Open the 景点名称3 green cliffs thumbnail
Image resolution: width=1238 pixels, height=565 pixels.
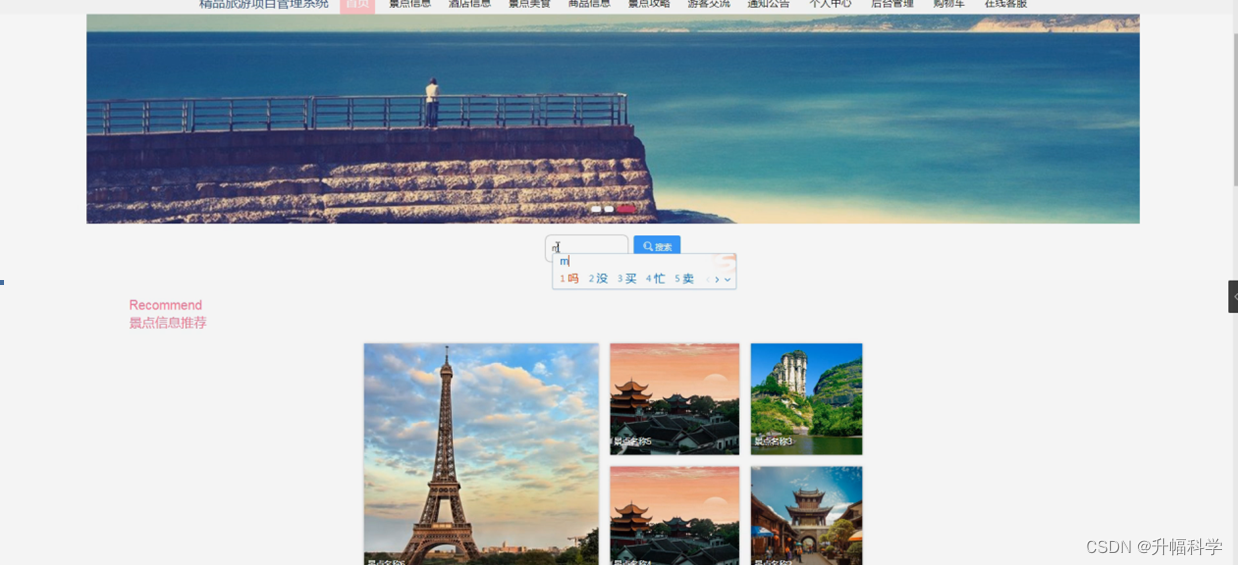tap(806, 399)
